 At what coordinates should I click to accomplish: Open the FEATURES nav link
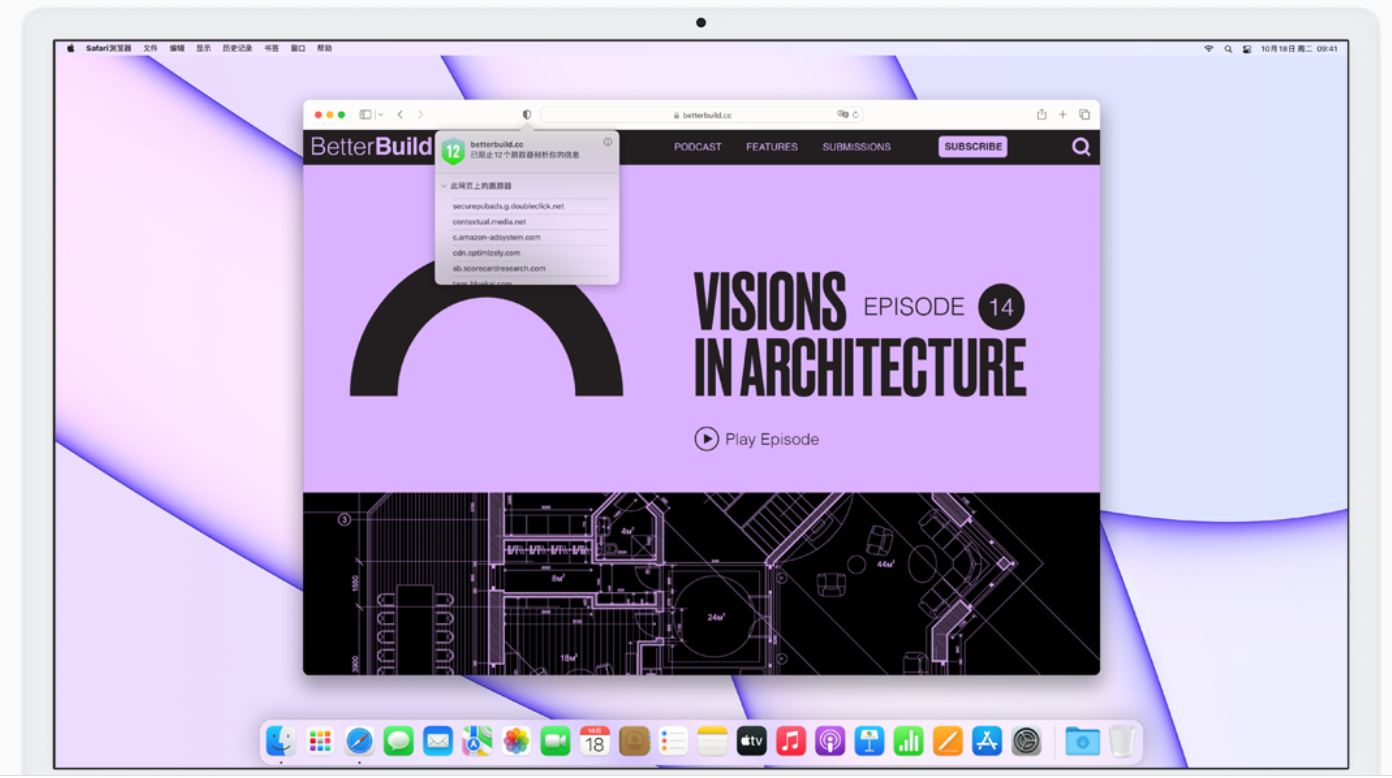[772, 147]
